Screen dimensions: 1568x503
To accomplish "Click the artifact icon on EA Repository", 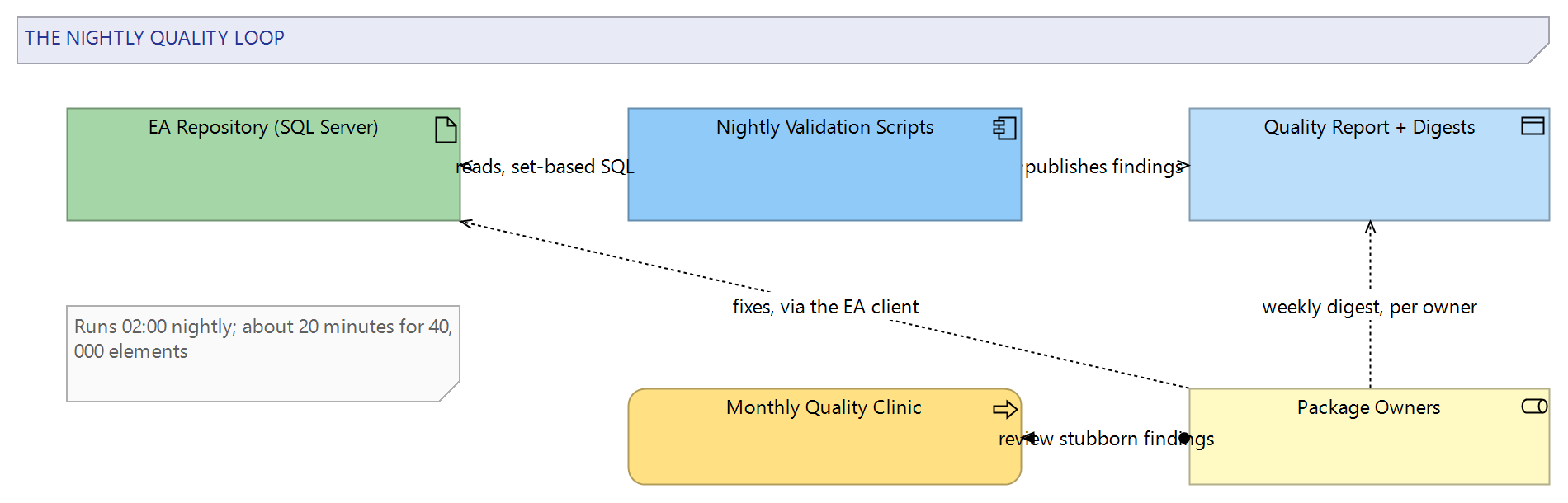I will coord(446,129).
